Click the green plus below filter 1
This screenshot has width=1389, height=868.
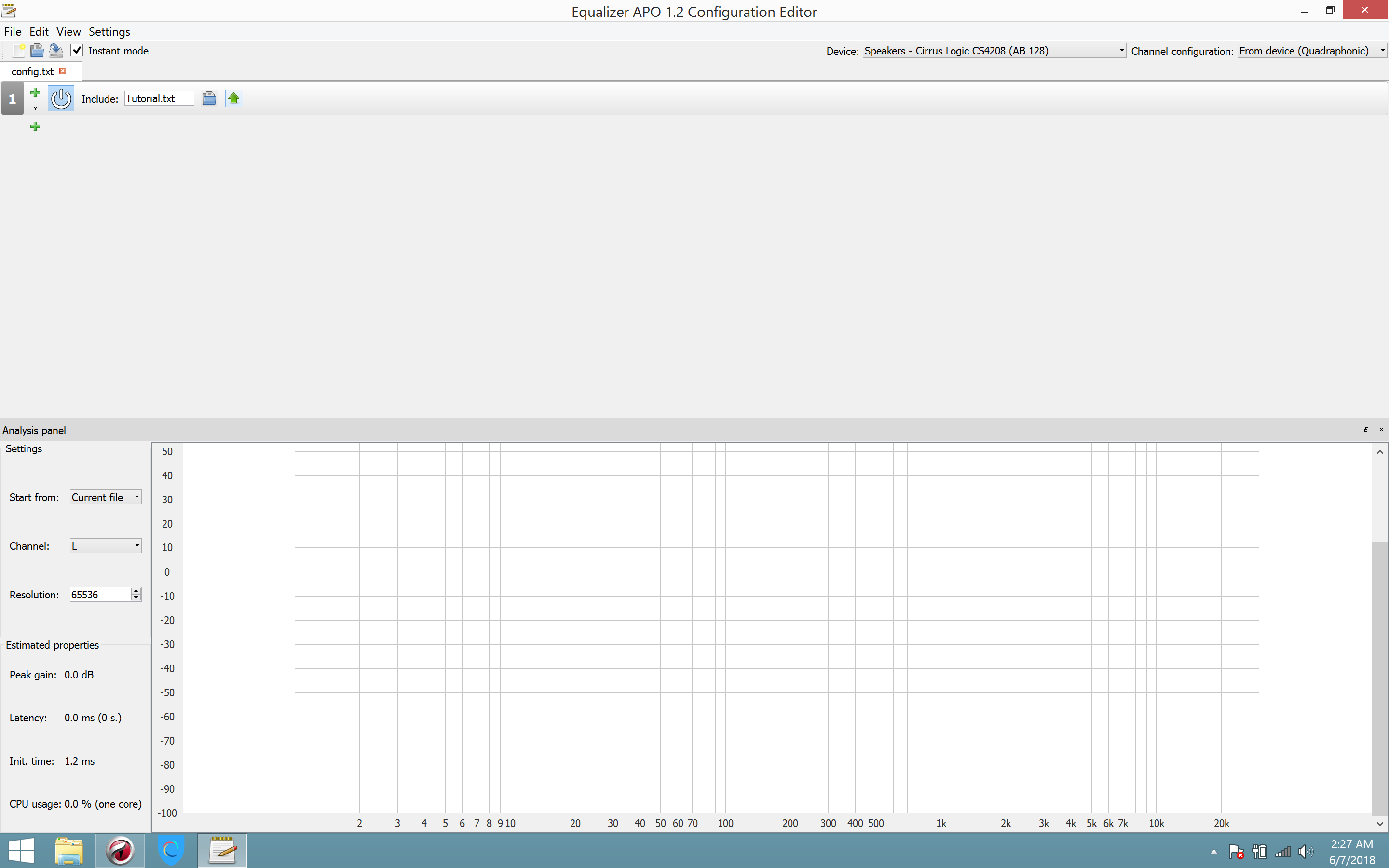pos(35,126)
